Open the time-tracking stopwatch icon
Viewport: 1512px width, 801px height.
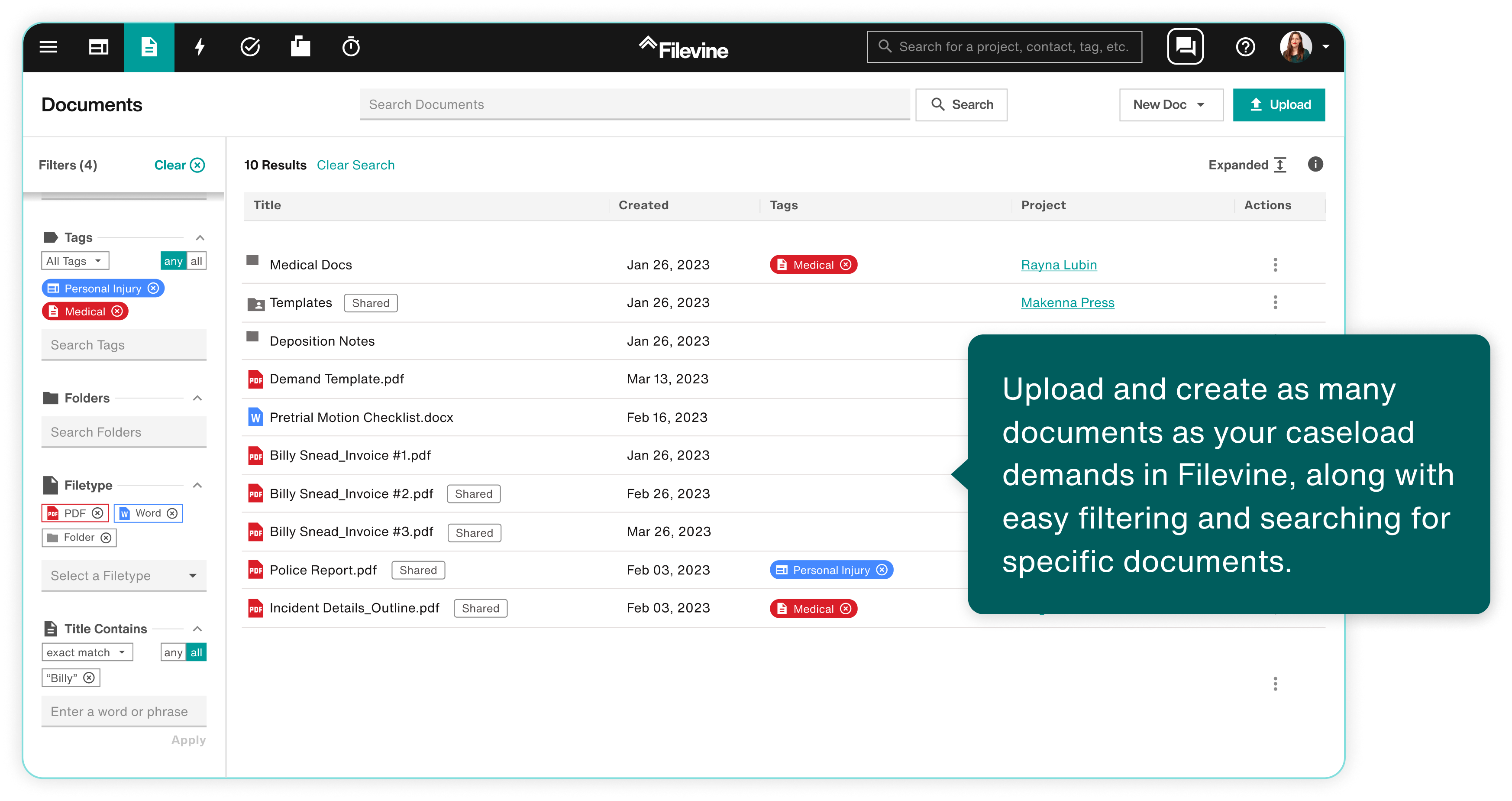click(350, 47)
